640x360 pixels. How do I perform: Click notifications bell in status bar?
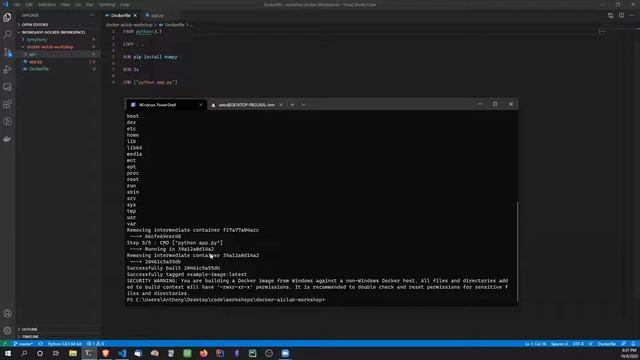633,344
